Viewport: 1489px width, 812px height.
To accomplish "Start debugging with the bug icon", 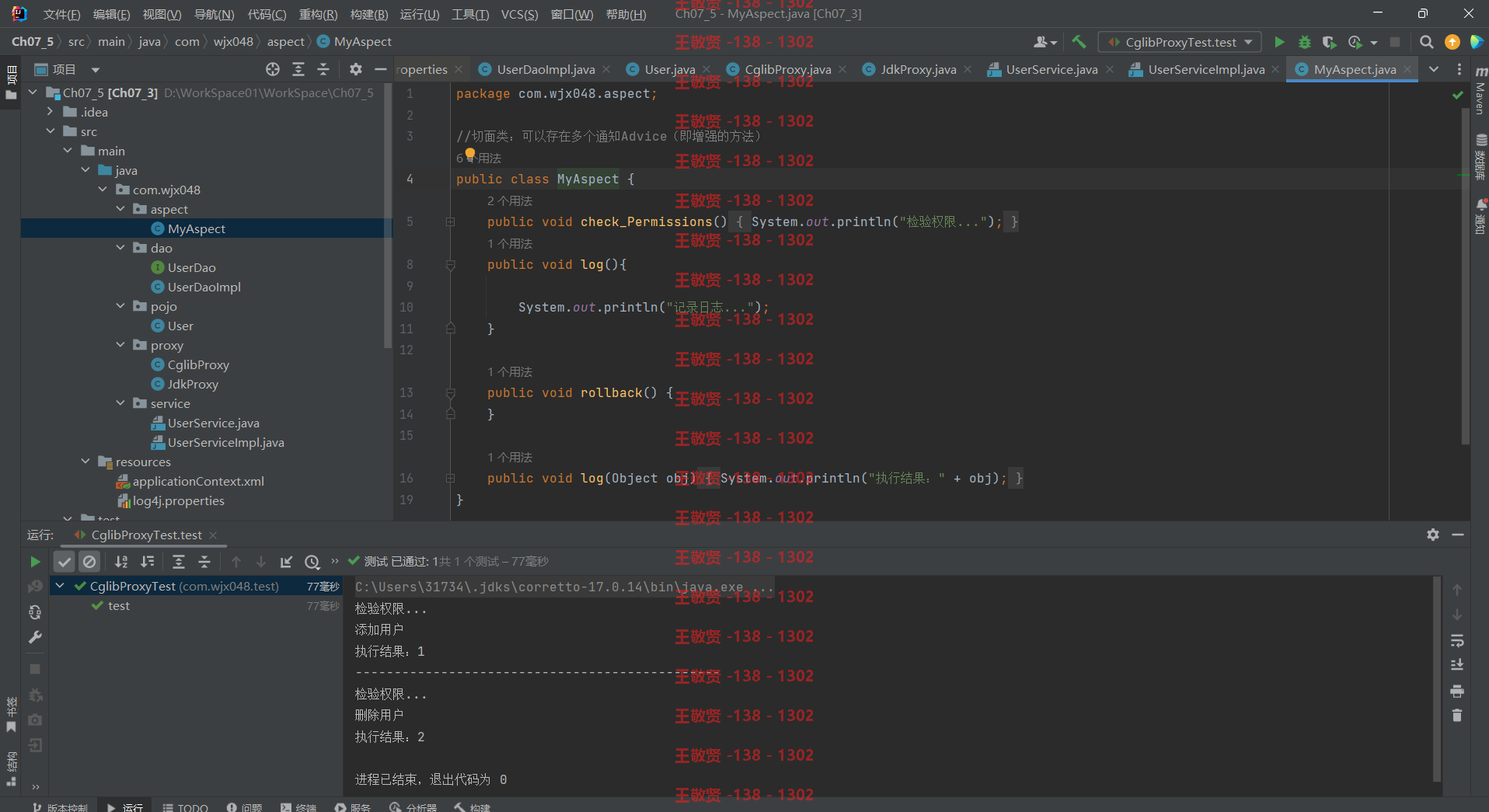I will [1305, 42].
